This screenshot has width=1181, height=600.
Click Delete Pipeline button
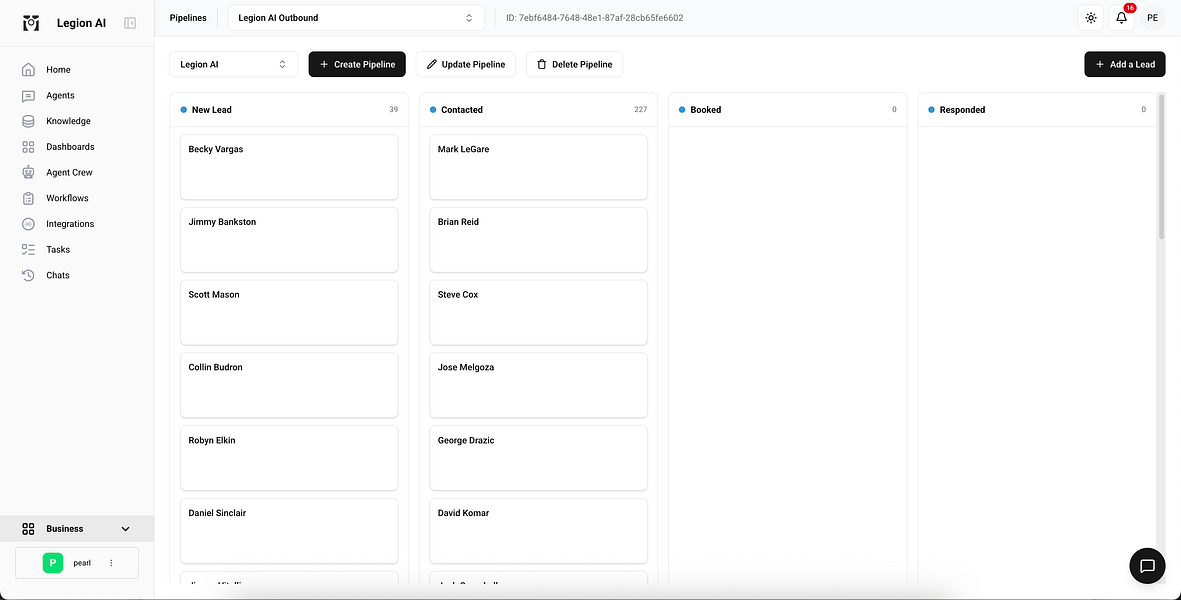[x=574, y=64]
